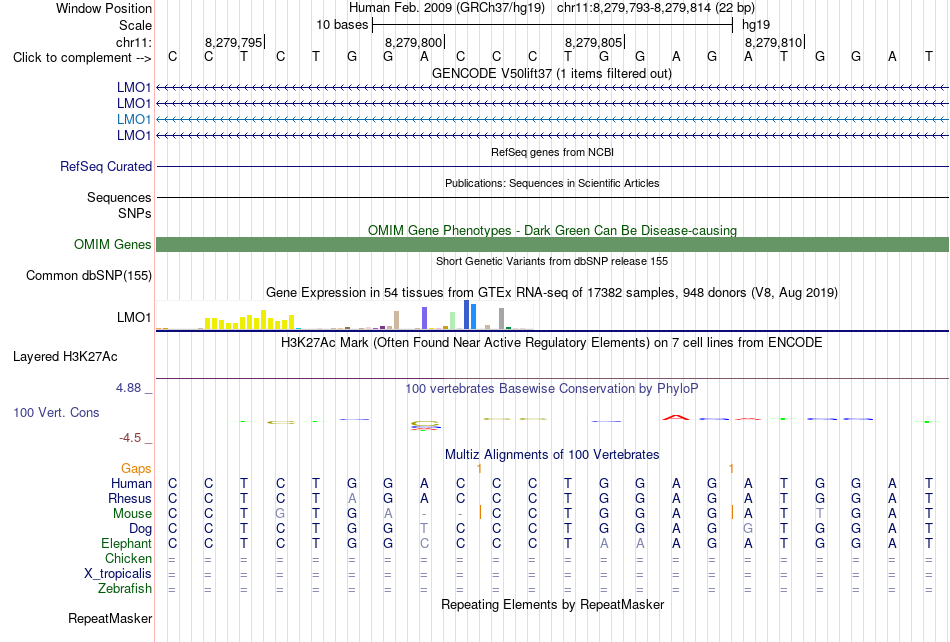950x642 pixels.
Task: Click the orange Gaps label
Action: pos(136,468)
